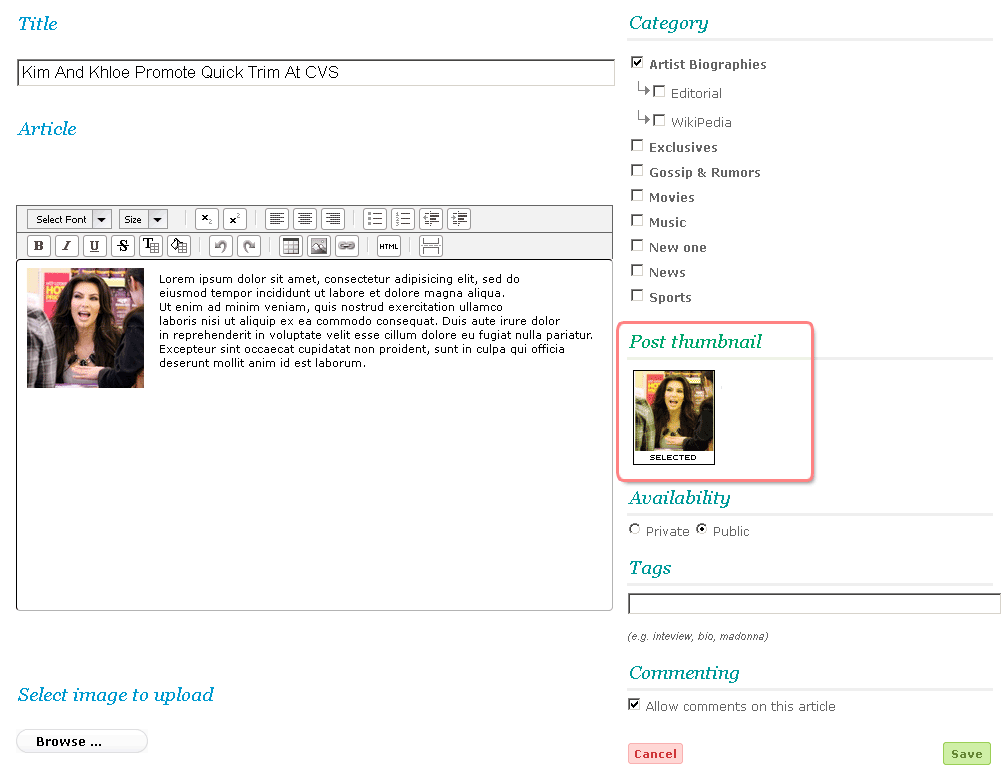Toggle Allow comments on this article
Viewport: 1007px width, 783px height.
click(x=634, y=705)
